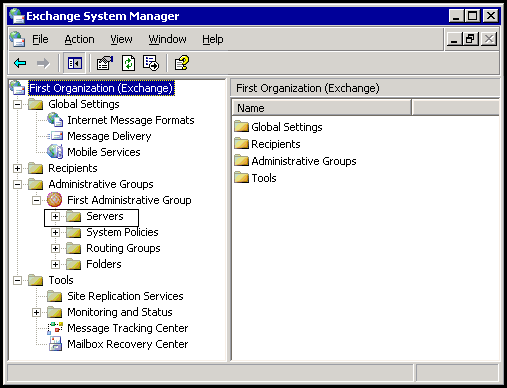Expand the System Policies tree node

point(55,232)
